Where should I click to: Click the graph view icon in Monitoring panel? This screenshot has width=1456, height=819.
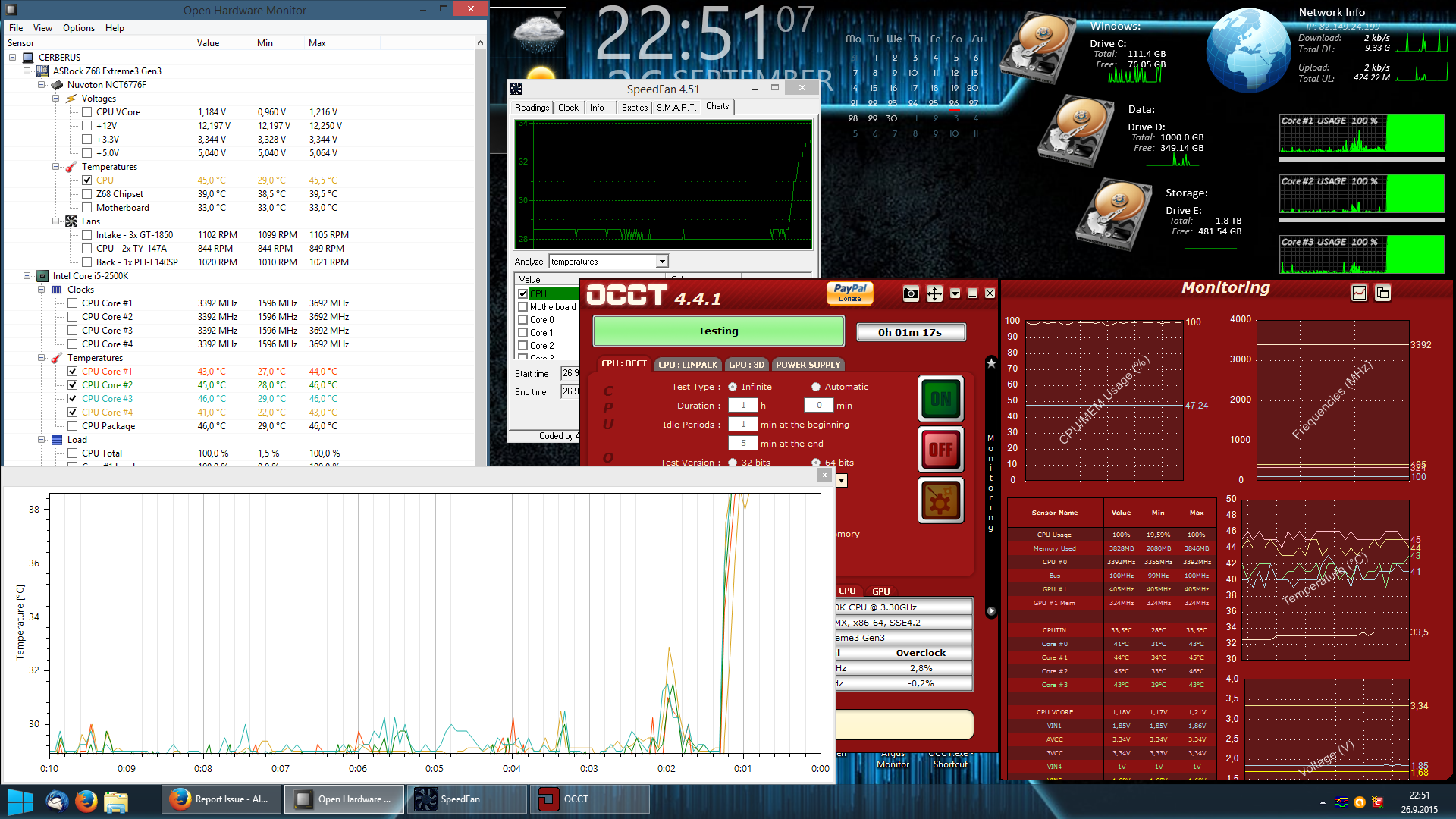point(1359,293)
